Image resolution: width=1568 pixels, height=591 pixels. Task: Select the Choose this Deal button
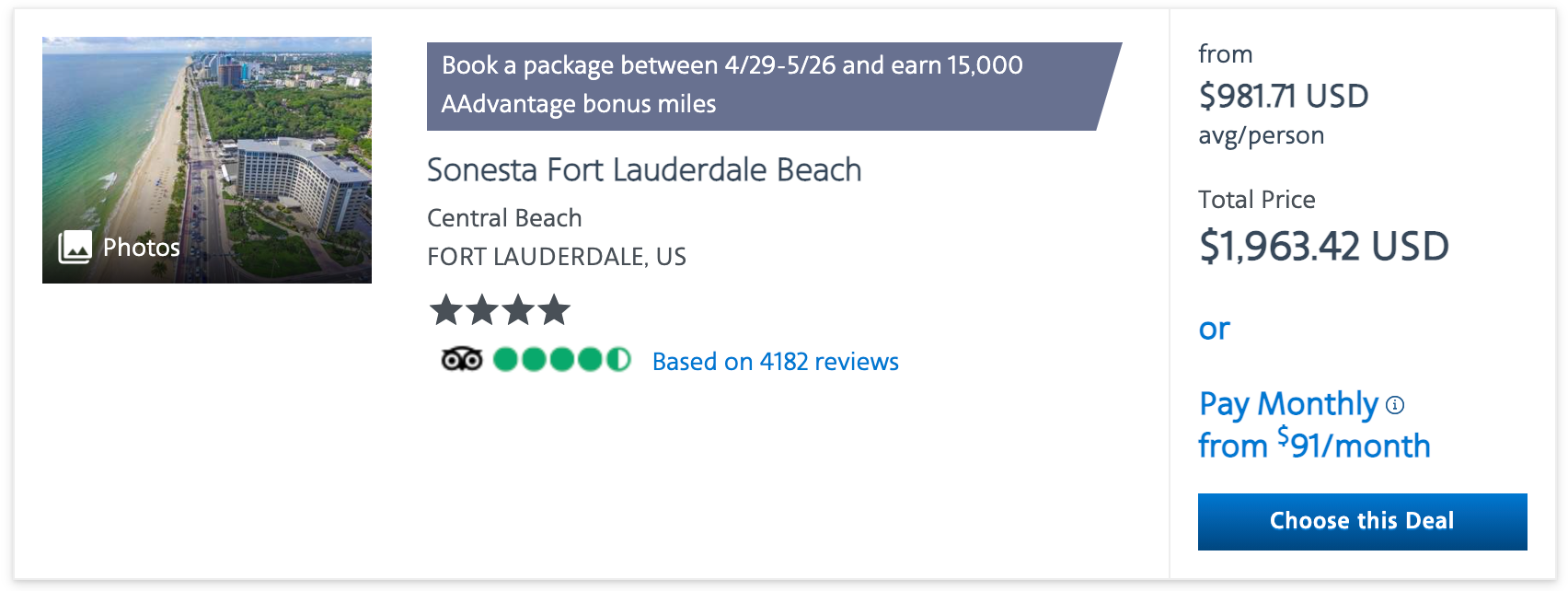pyautogui.click(x=1361, y=521)
